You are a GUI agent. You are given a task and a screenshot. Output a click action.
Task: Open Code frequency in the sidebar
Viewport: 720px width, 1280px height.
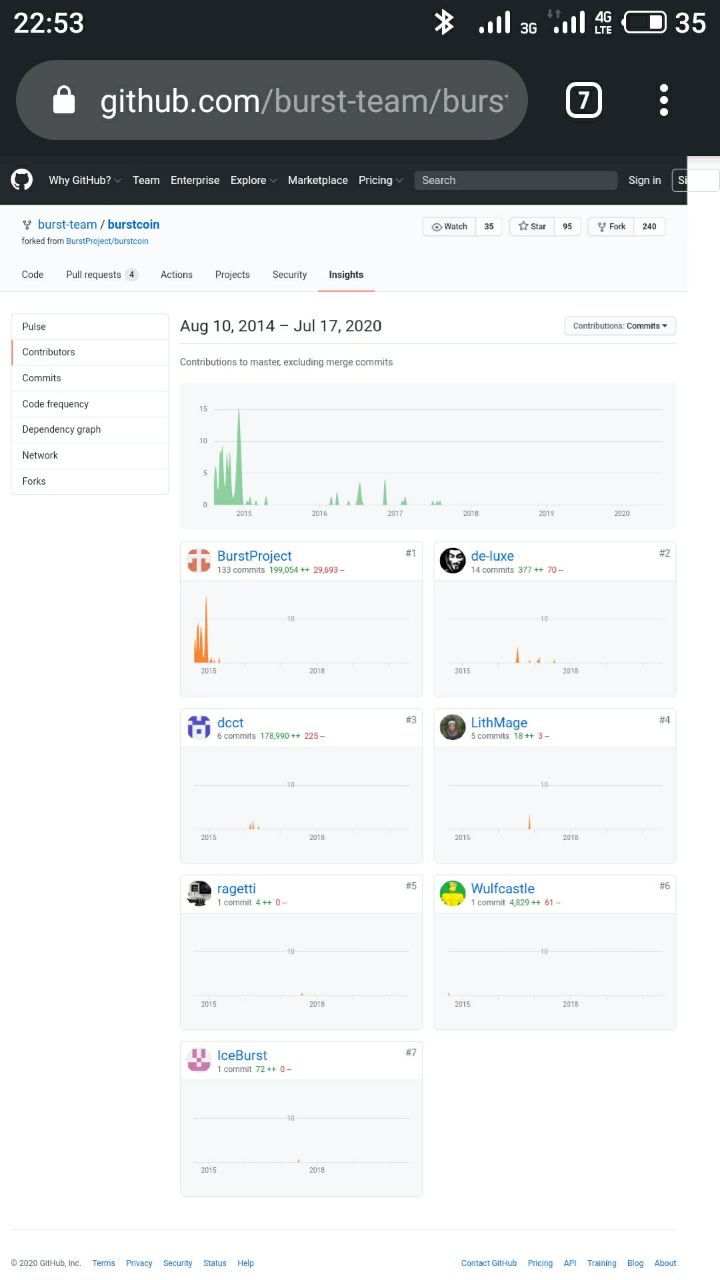point(90,404)
